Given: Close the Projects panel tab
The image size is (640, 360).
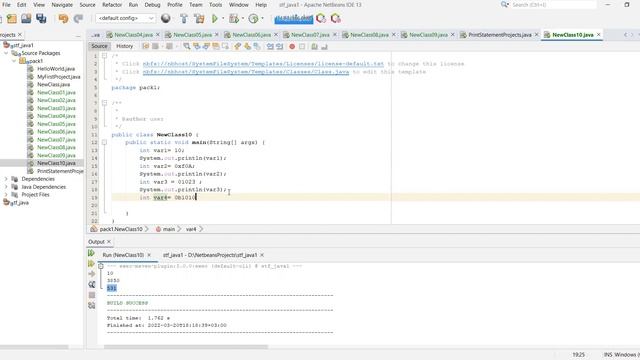Looking at the screenshot, I should (x=20, y=35).
